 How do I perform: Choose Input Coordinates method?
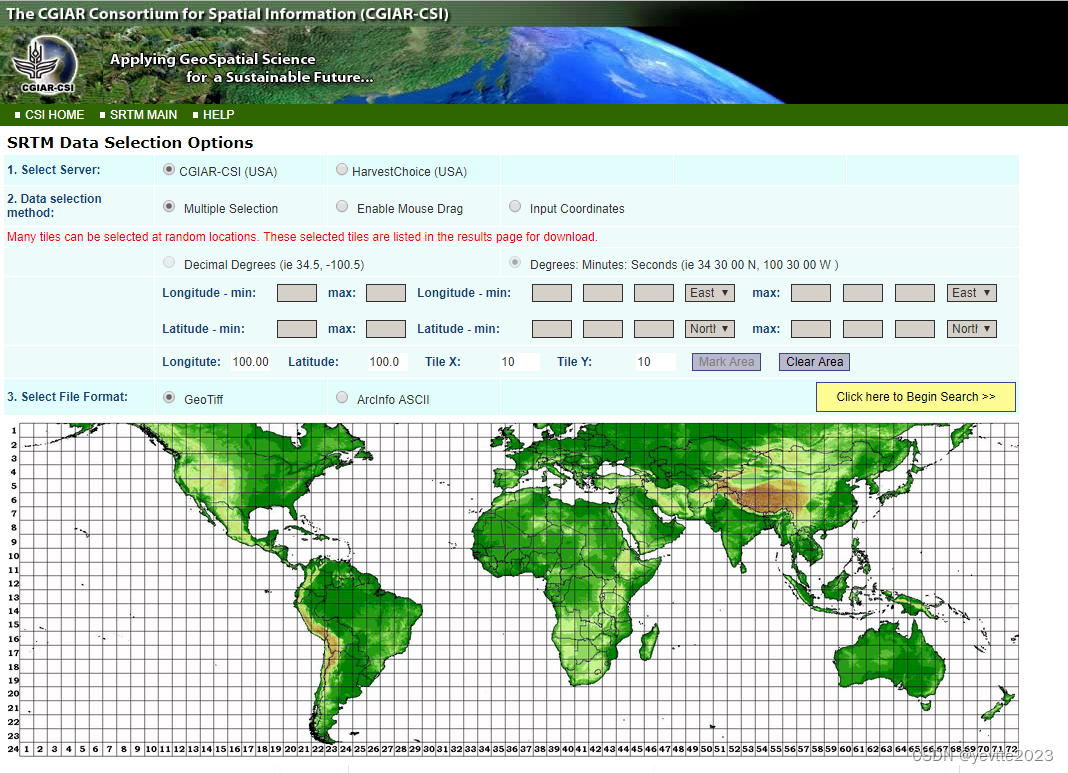[515, 206]
